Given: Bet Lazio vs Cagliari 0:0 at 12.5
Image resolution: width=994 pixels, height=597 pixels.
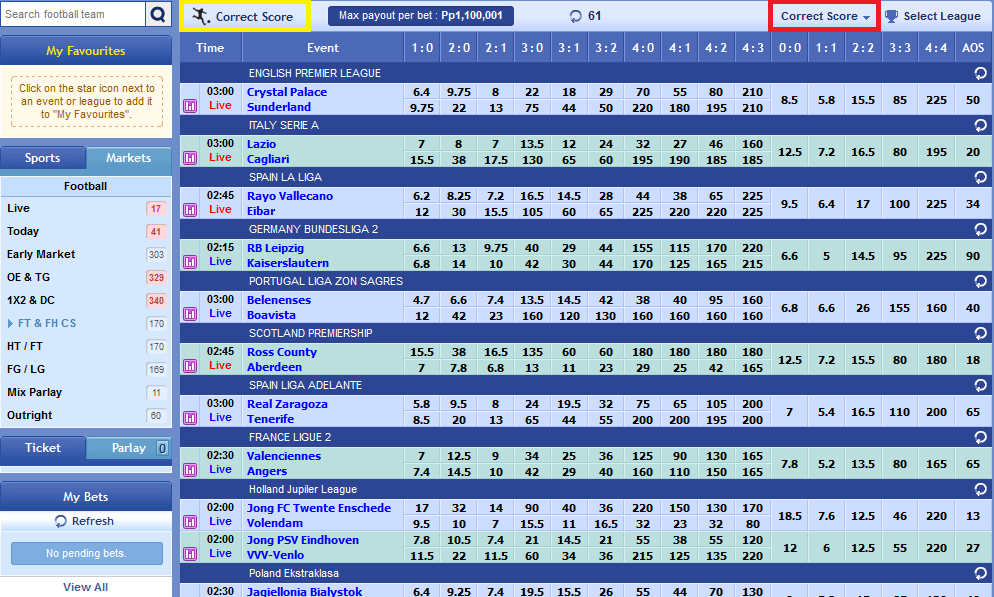Looking at the screenshot, I should point(790,152).
